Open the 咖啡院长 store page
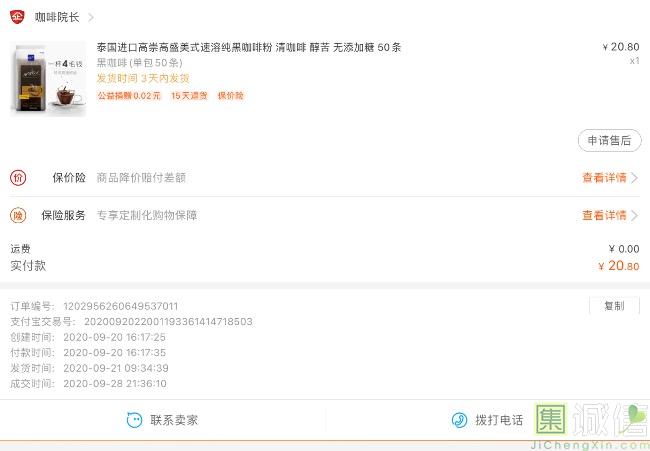The width and height of the screenshot is (650, 451). coord(57,17)
